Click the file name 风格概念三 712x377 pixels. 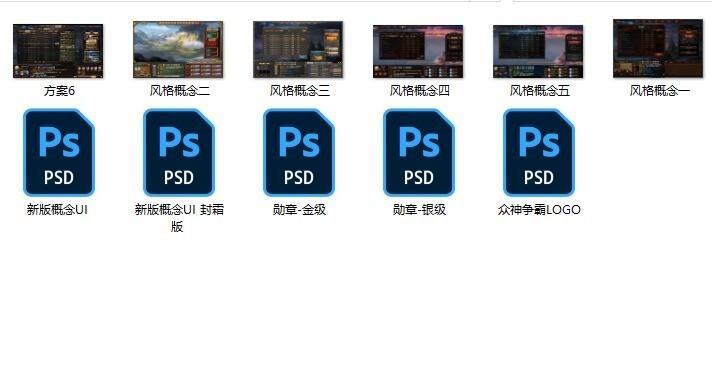point(300,91)
